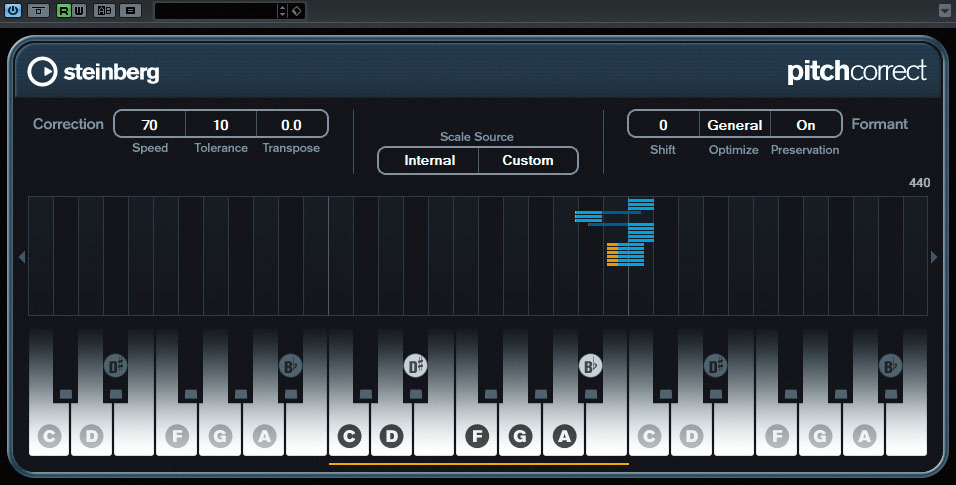Toggle formant Preservation On
This screenshot has width=956, height=485.
coord(805,125)
